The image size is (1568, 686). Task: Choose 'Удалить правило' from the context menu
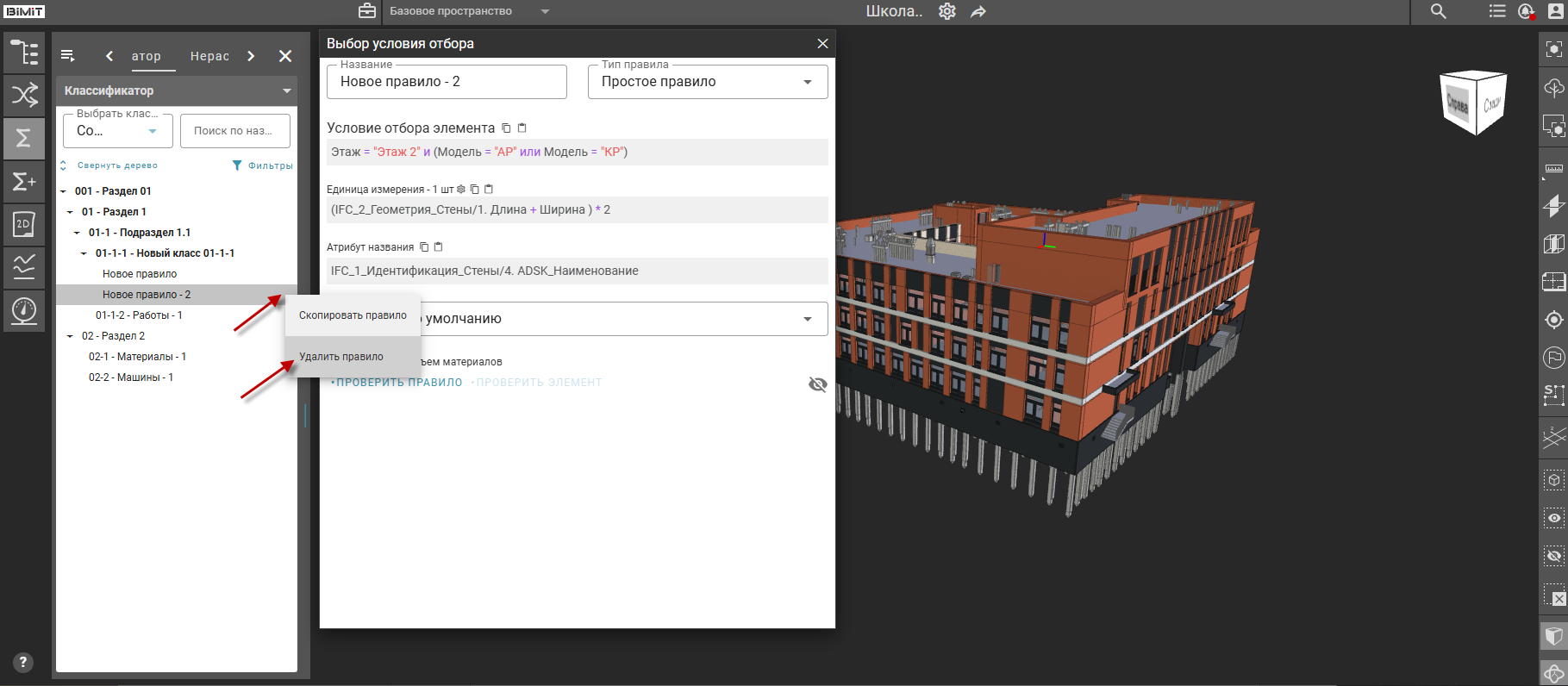[x=341, y=357]
